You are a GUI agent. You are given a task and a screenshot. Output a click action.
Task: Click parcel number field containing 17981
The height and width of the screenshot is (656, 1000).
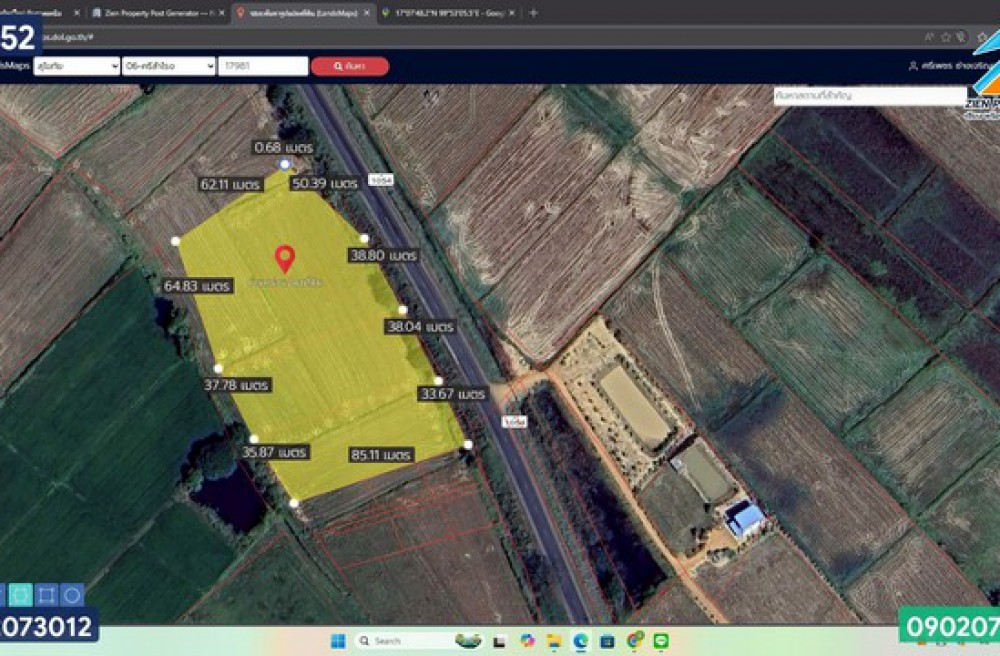point(262,66)
